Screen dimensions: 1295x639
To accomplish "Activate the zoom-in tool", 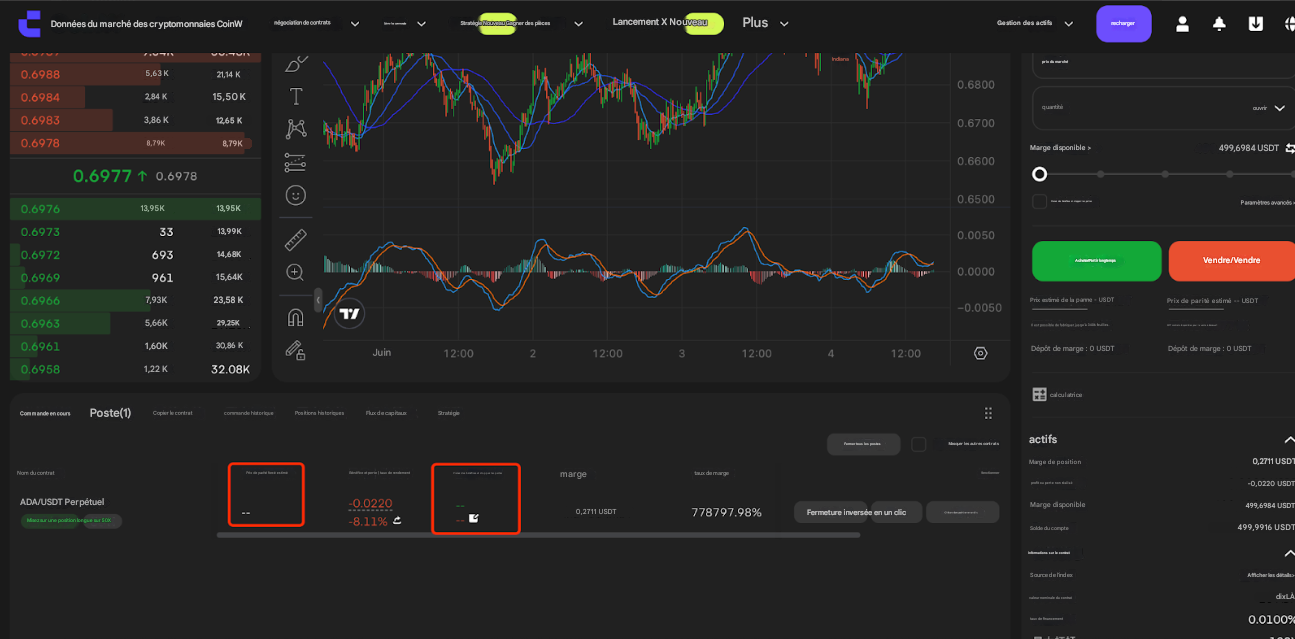I will pos(295,272).
